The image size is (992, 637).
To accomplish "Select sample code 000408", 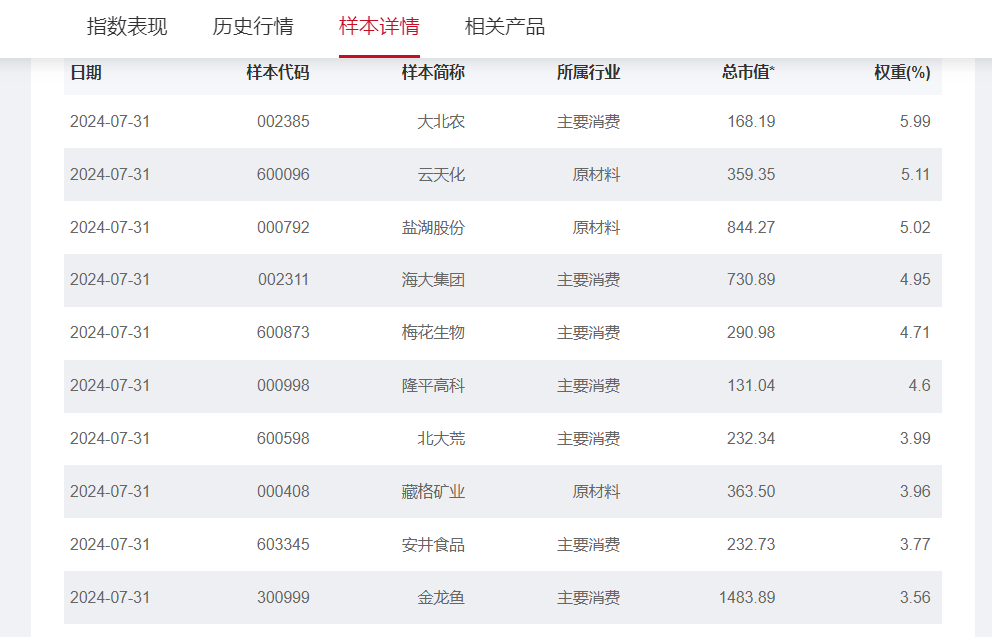I will (x=283, y=492).
